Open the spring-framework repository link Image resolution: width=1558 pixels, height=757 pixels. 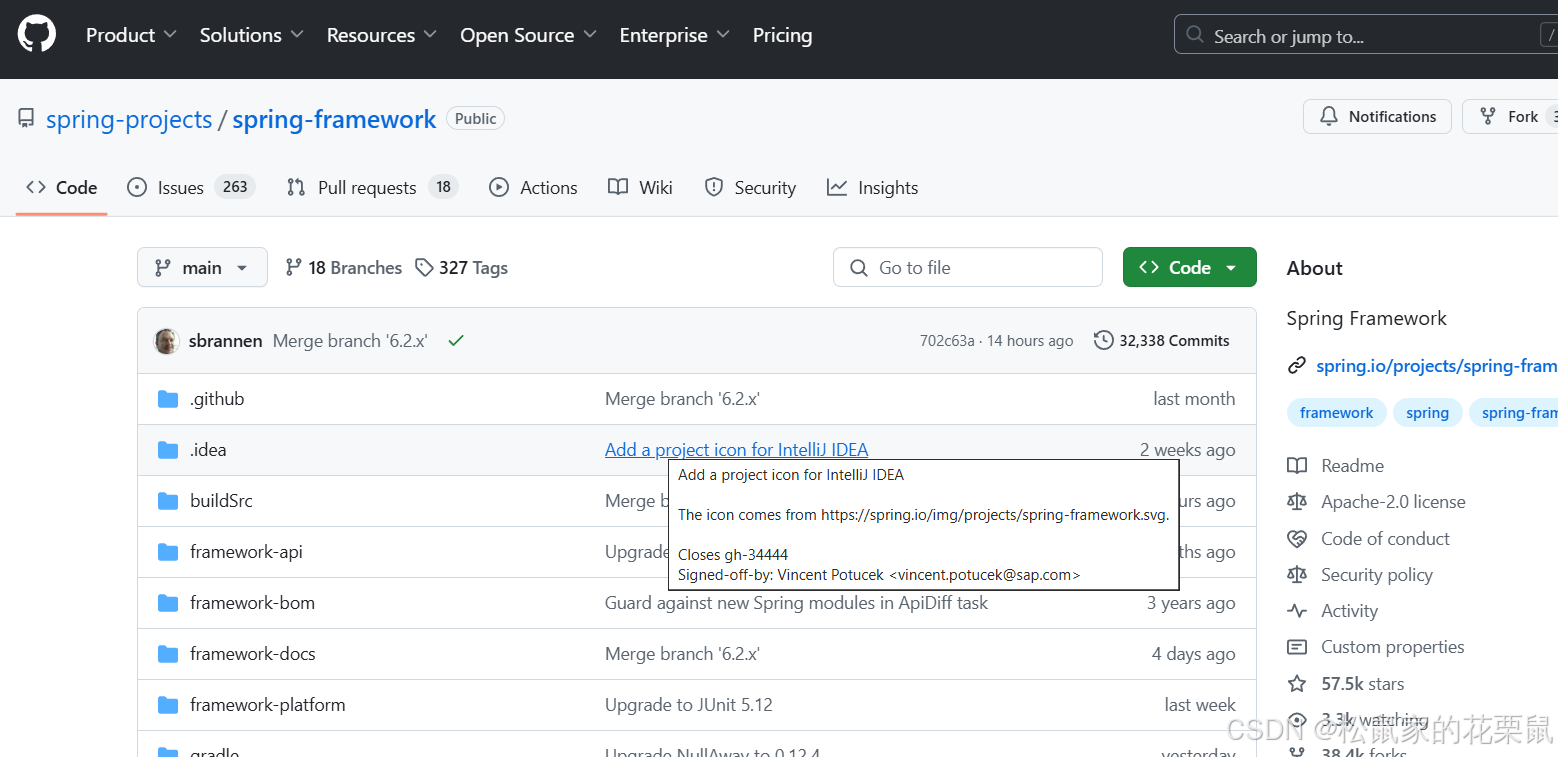pyautogui.click(x=334, y=119)
